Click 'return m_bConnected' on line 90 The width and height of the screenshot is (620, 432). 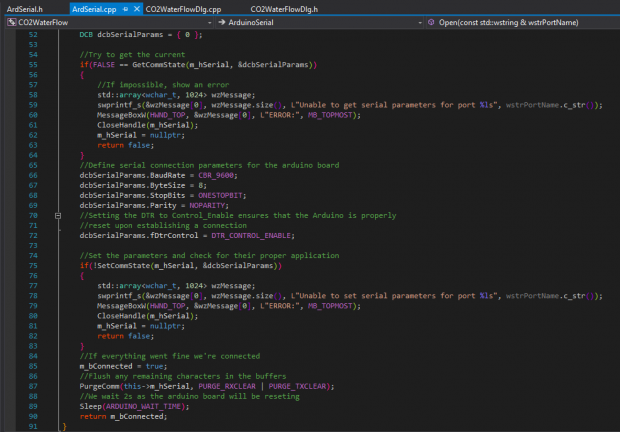[x=123, y=416]
